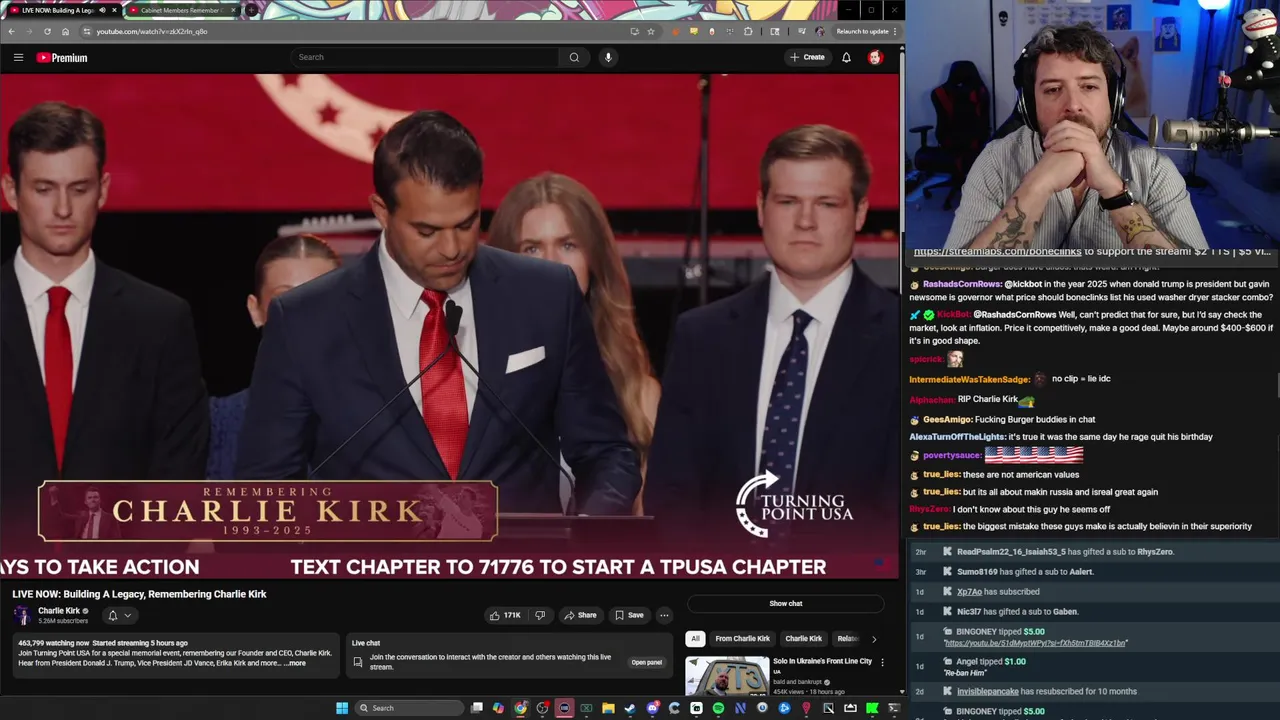Open options for the Solo In Ukraine video
The height and width of the screenshot is (720, 1280).
click(x=882, y=662)
